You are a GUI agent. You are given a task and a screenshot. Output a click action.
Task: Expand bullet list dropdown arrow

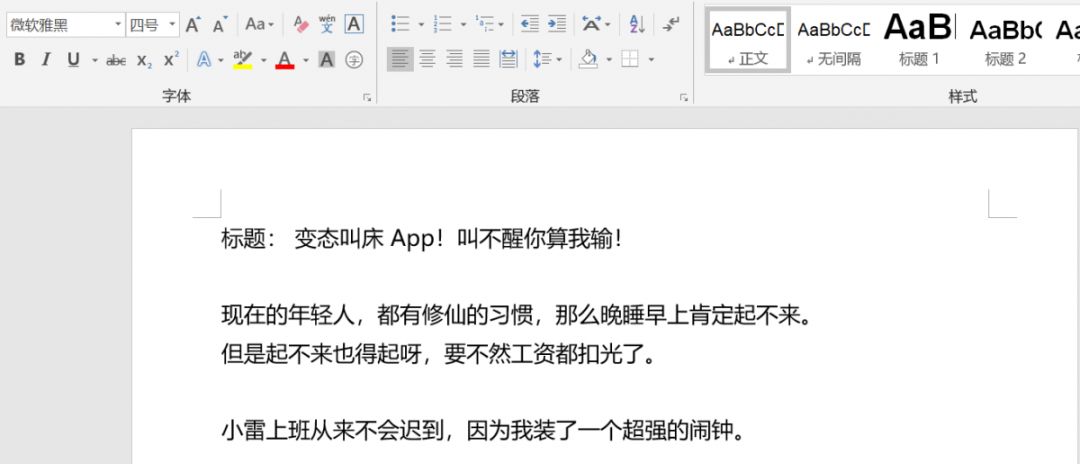tap(421, 25)
